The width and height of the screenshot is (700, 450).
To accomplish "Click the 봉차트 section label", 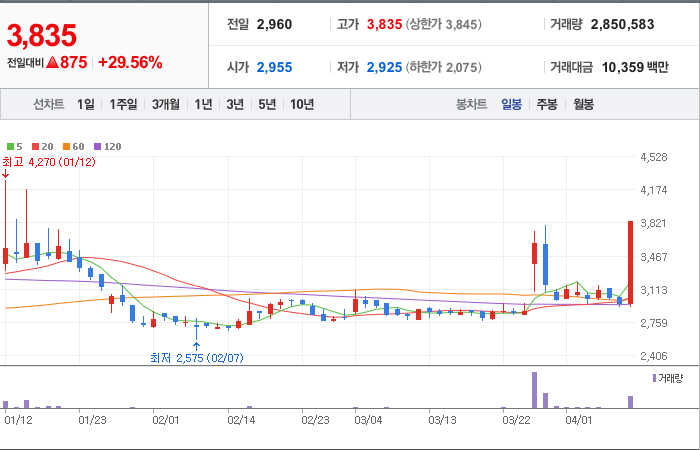I will pos(471,104).
